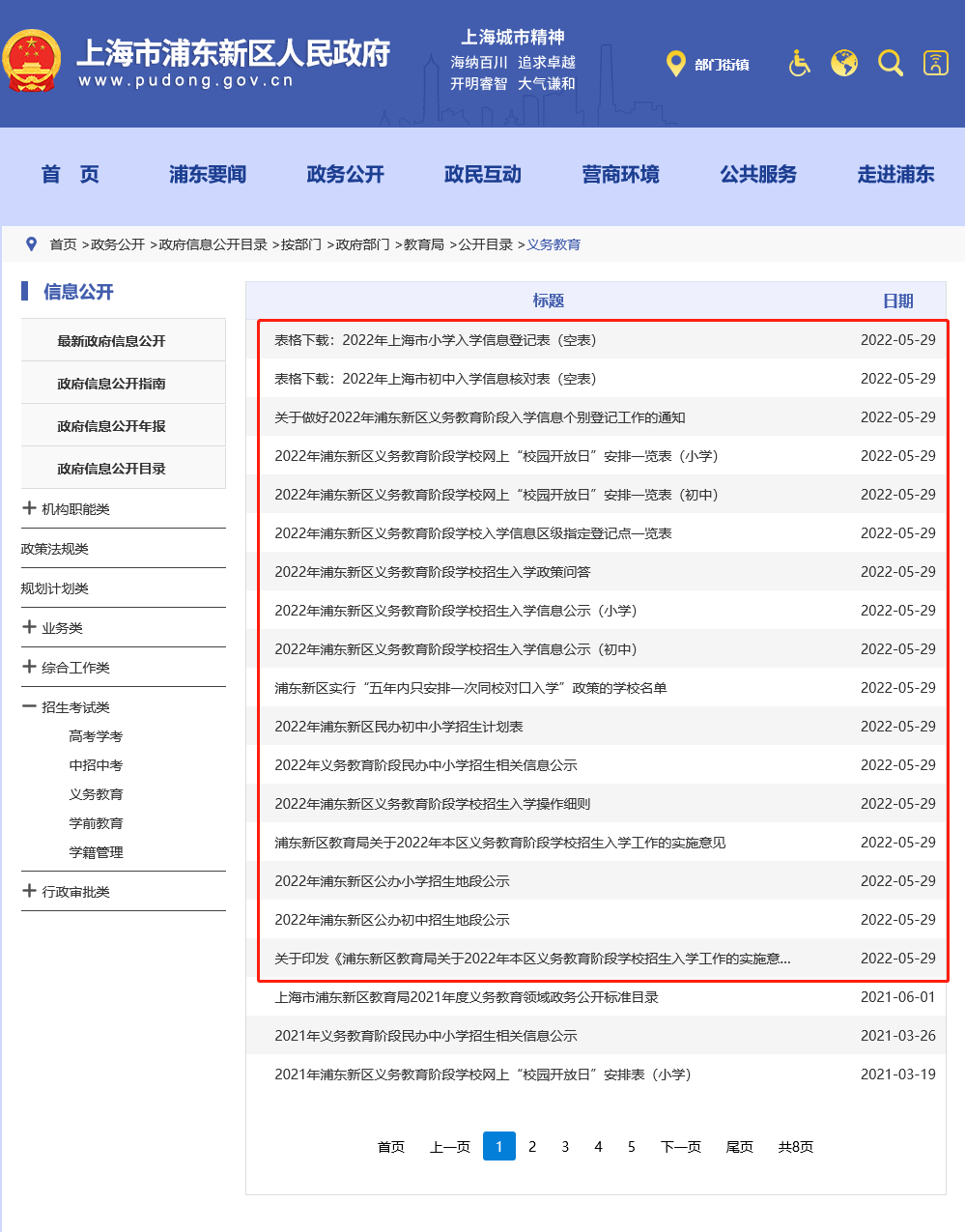The height and width of the screenshot is (1232, 965).
Task: Open the site search magnifier icon
Action: pyautogui.click(x=890, y=63)
